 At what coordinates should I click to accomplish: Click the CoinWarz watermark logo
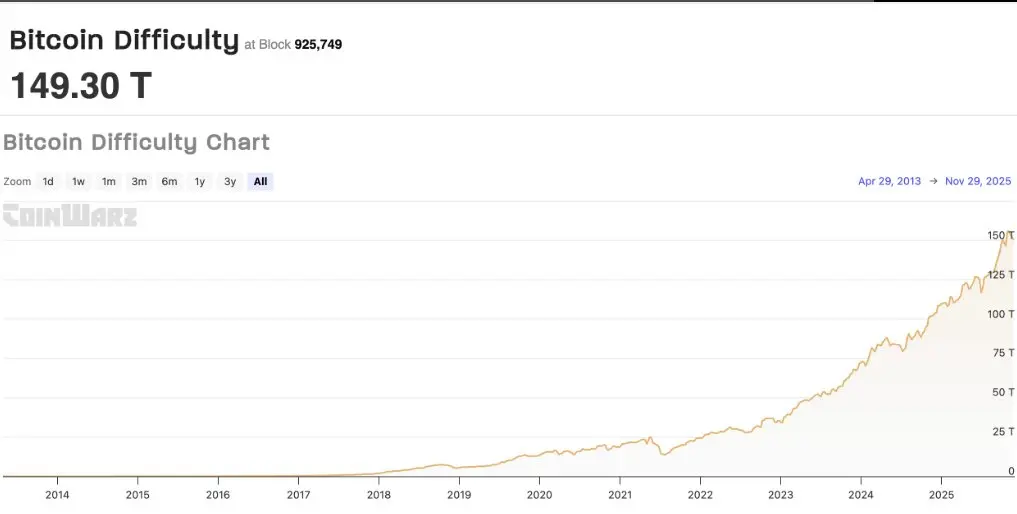(69, 216)
